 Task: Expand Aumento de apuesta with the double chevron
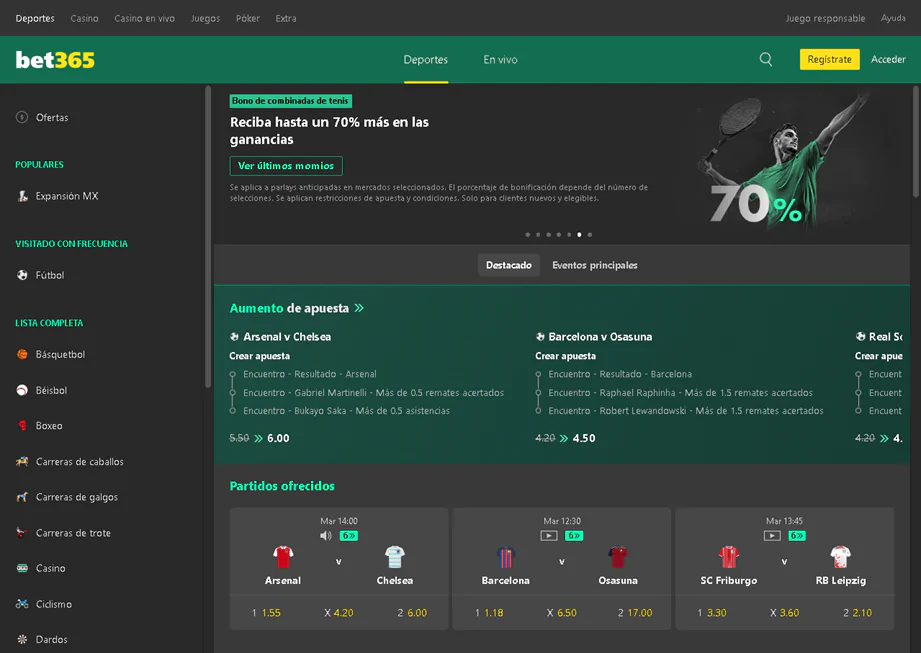point(359,309)
